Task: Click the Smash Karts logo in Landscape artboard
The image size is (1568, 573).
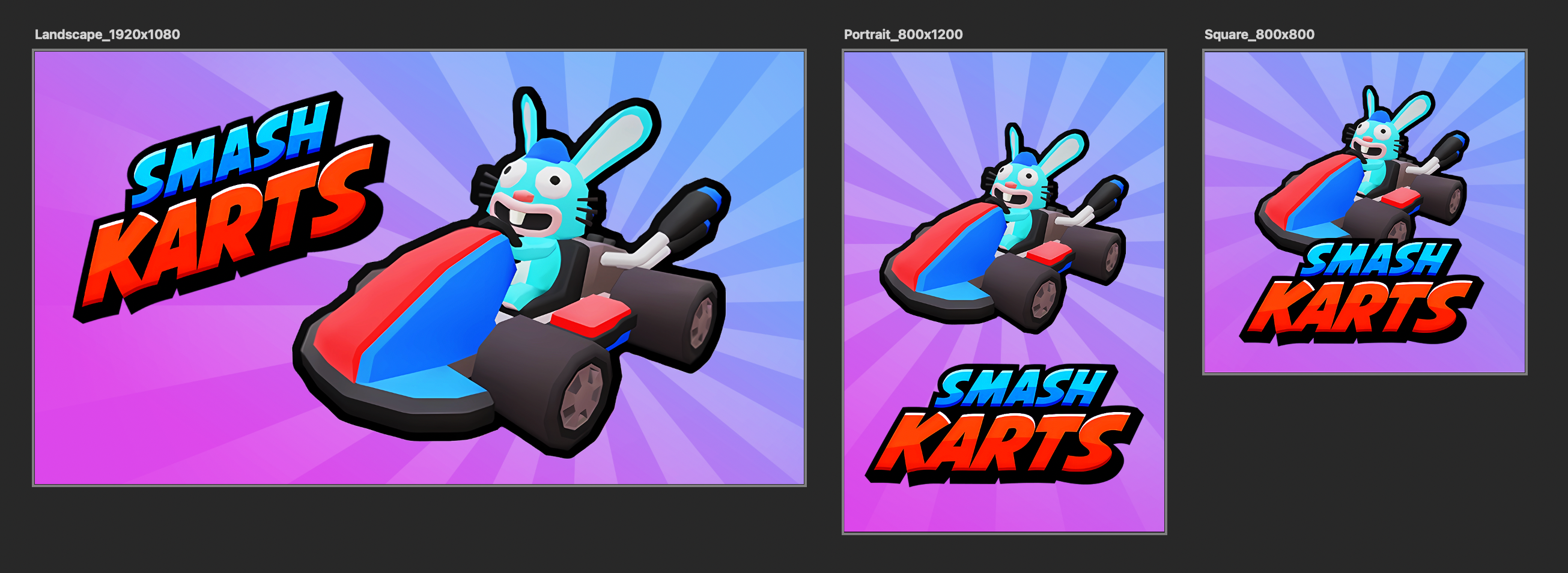Action: click(x=231, y=207)
